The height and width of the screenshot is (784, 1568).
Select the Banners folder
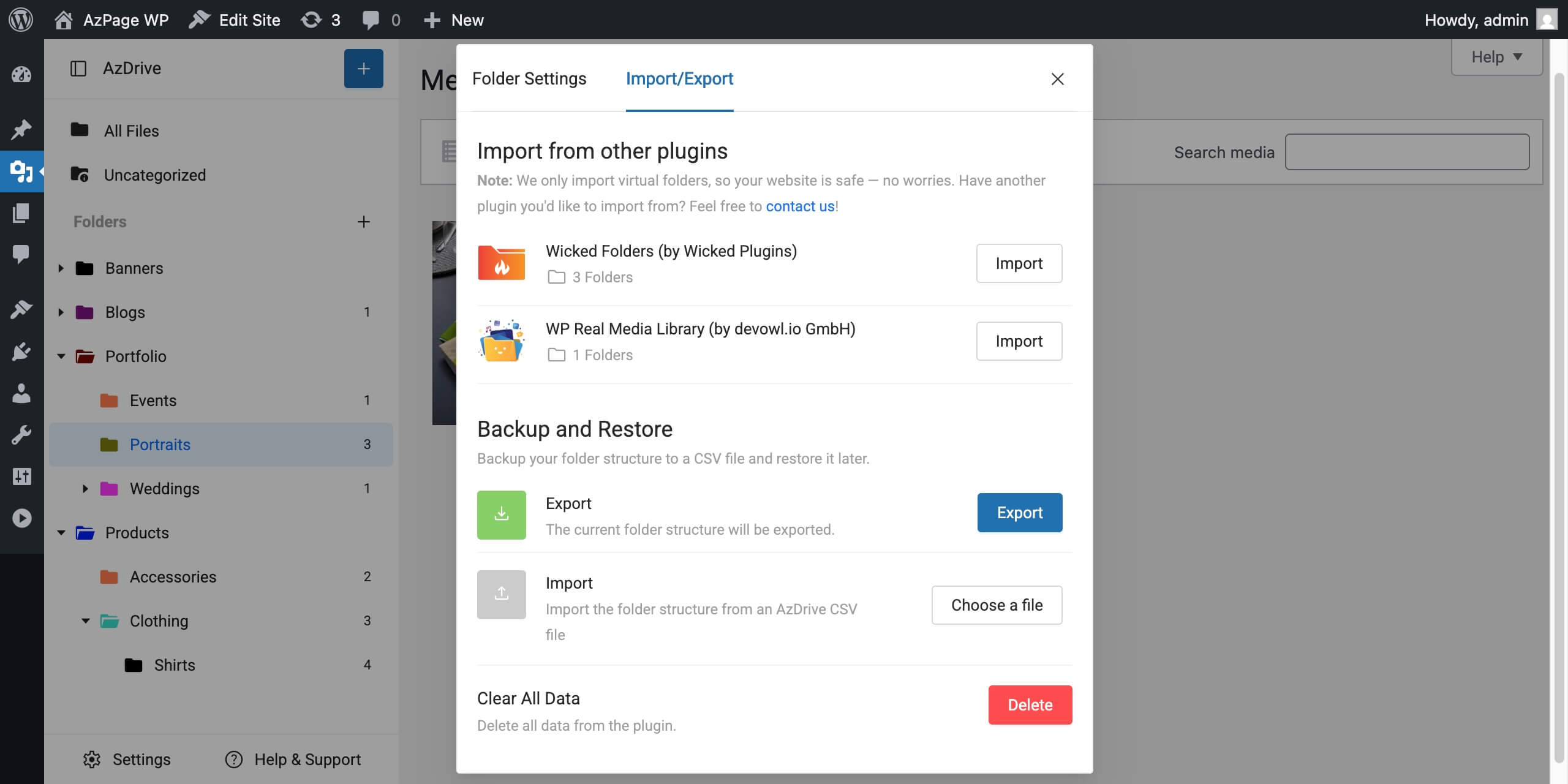pyautogui.click(x=221, y=268)
